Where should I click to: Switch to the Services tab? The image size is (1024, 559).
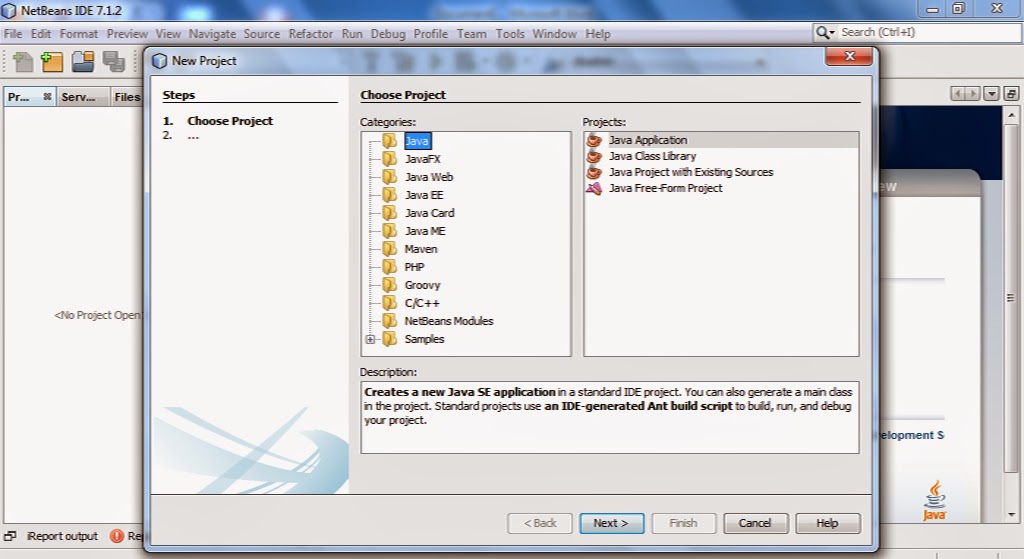78,97
